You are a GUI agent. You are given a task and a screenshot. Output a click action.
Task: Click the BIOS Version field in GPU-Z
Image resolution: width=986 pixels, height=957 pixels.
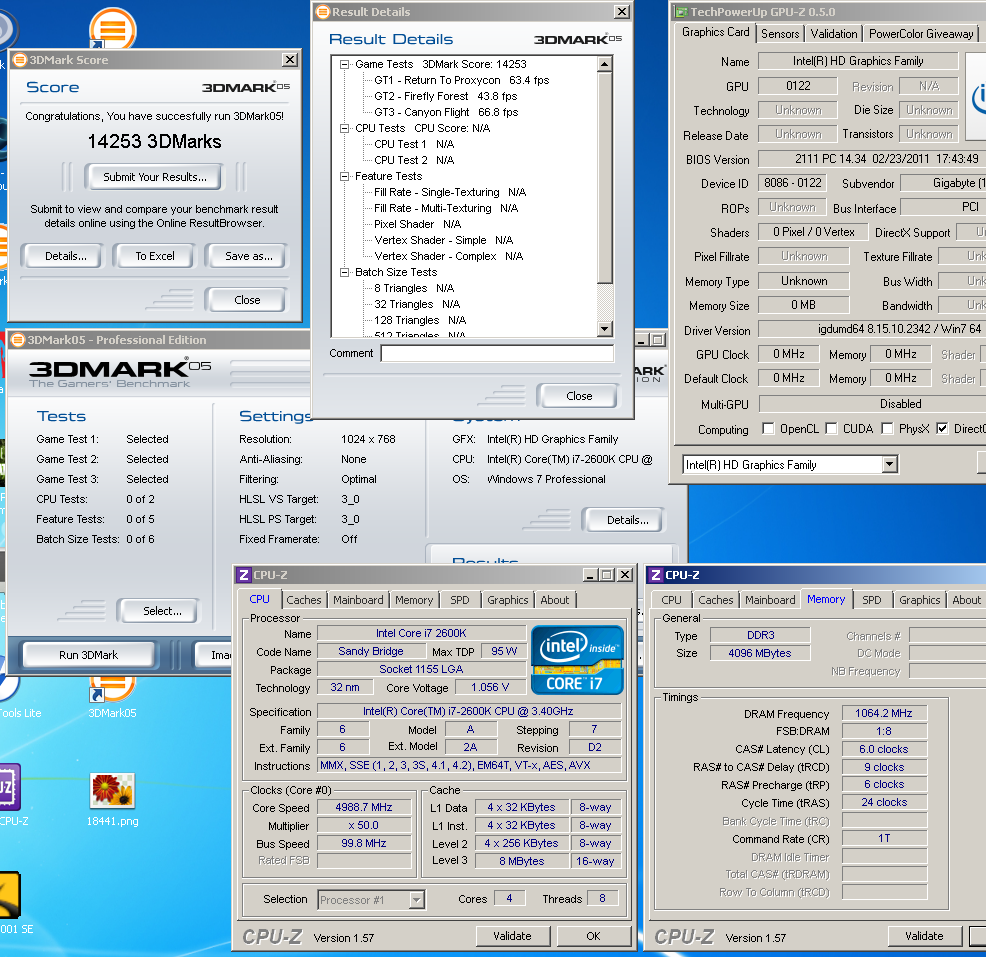click(x=872, y=159)
